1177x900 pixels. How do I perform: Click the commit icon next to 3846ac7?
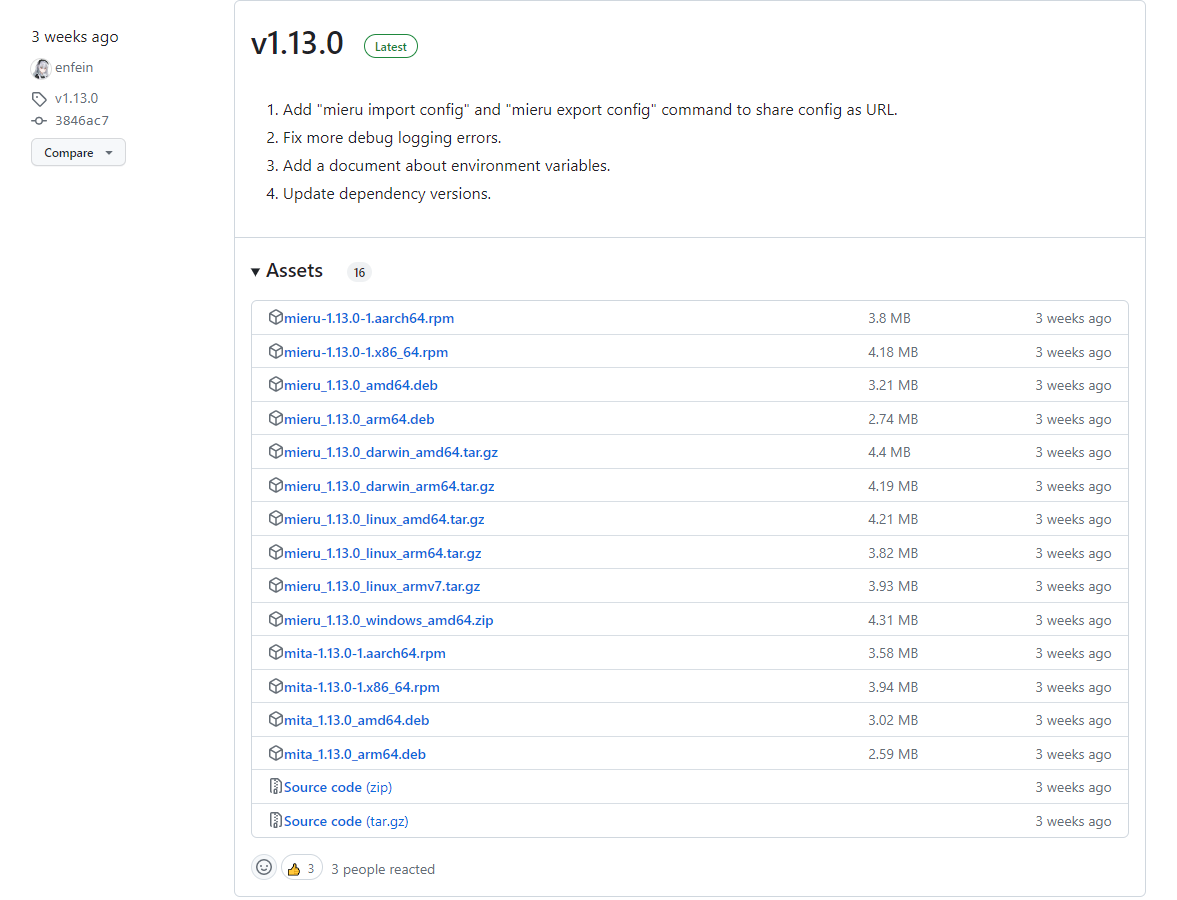click(x=39, y=121)
